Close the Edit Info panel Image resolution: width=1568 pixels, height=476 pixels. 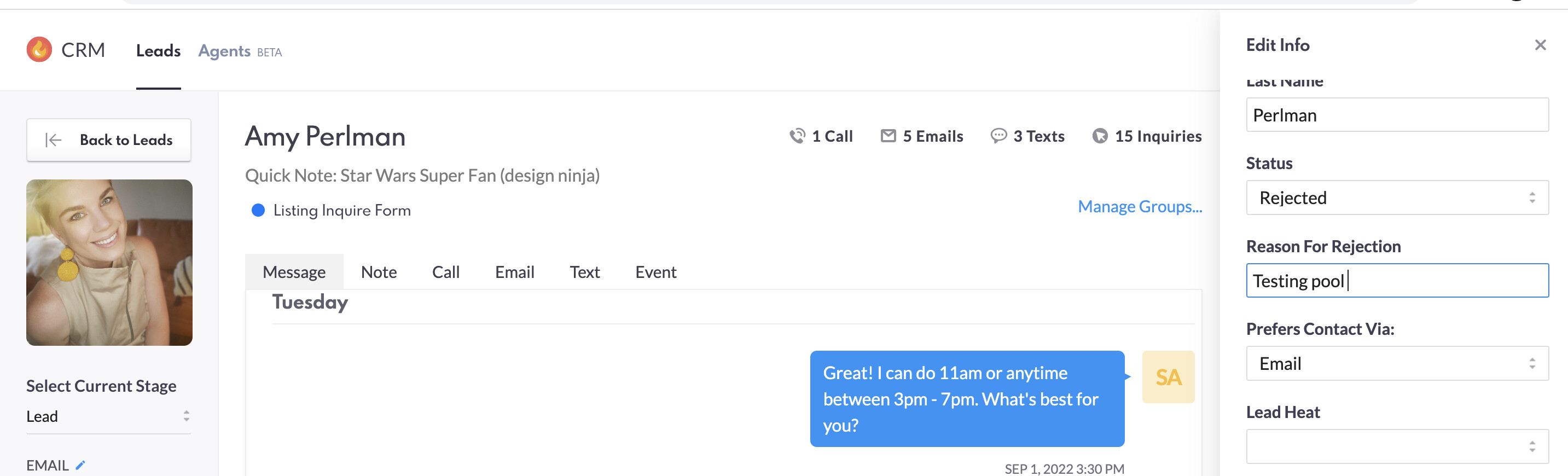[1540, 45]
